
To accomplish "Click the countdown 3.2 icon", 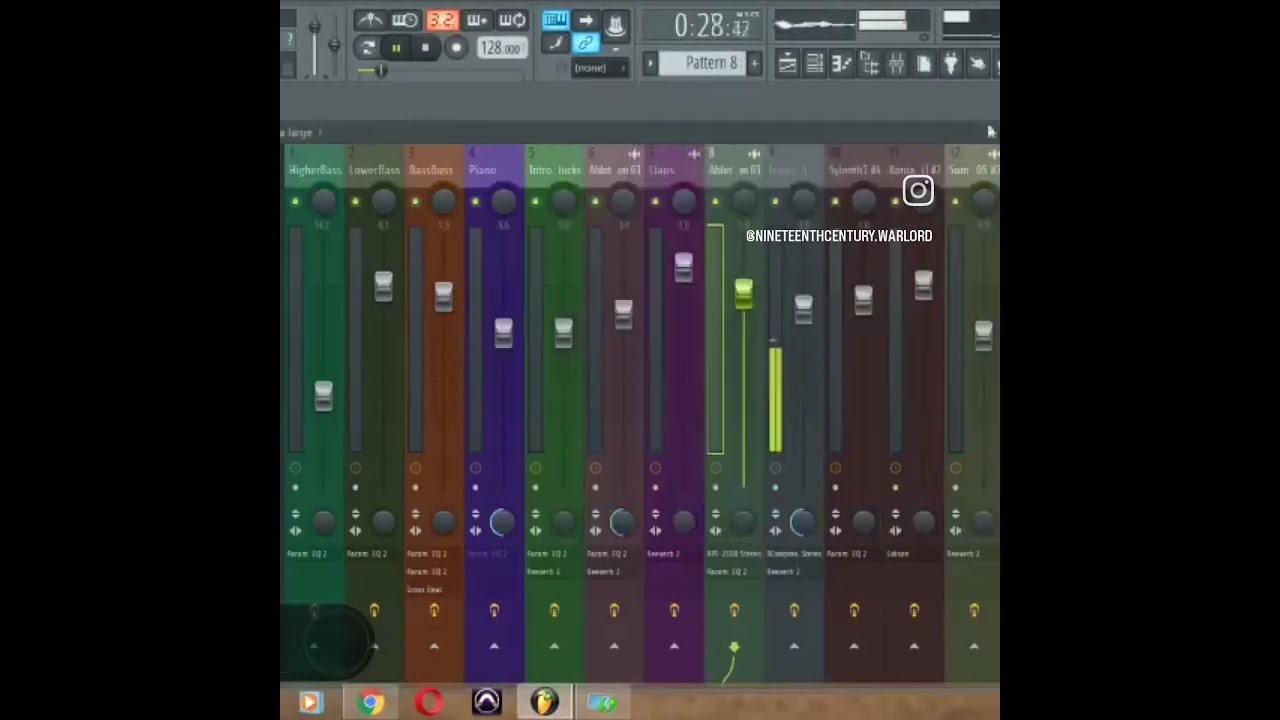I will tap(441, 20).
